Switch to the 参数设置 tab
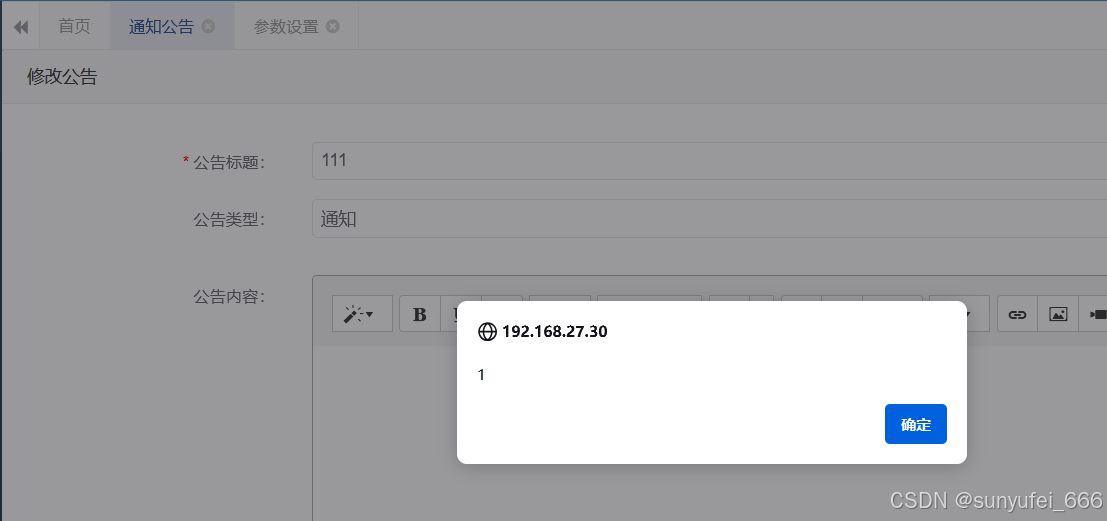Screen dimensions: 1107x521 (x=286, y=27)
